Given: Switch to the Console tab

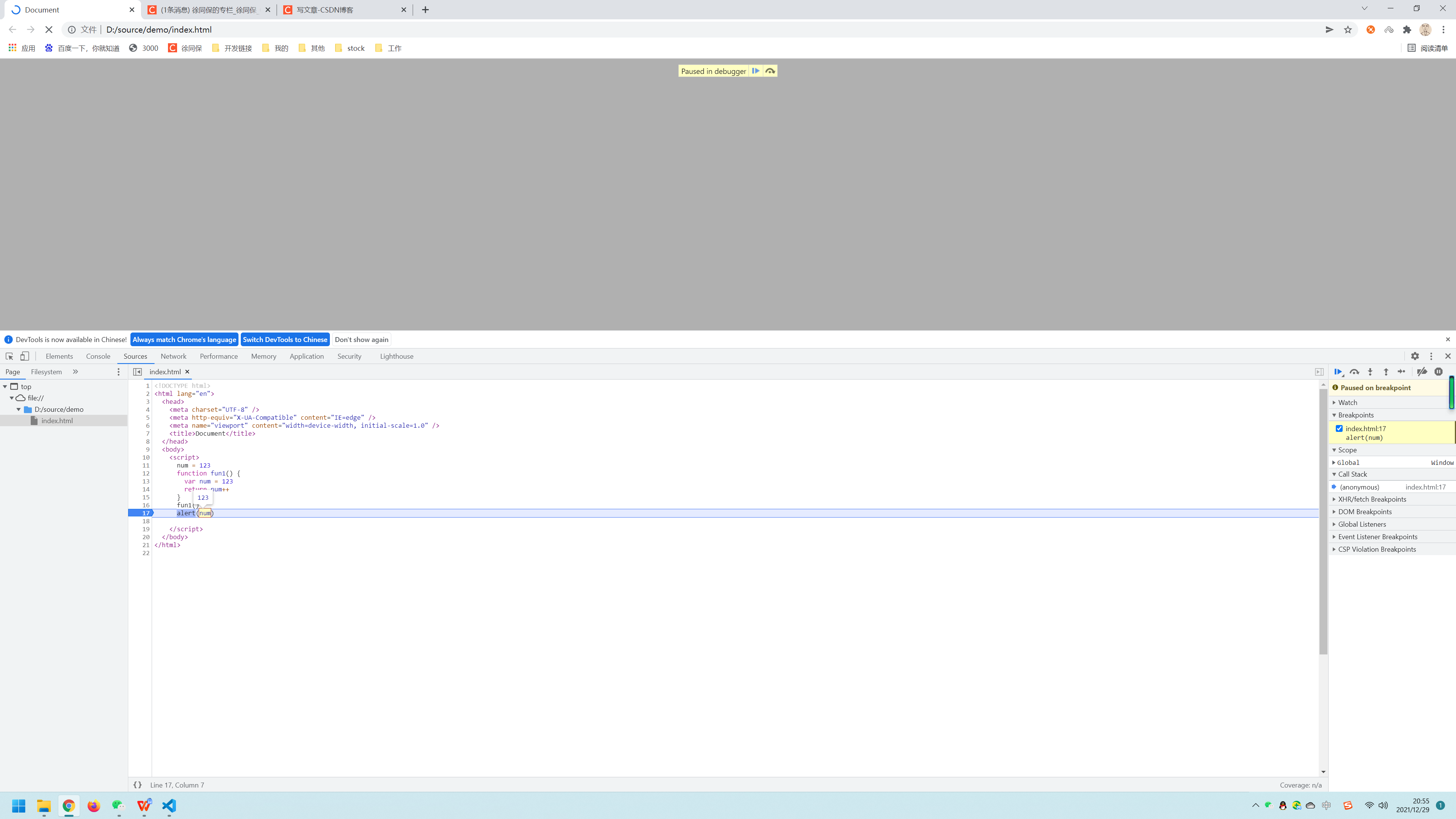Looking at the screenshot, I should pos(98,356).
